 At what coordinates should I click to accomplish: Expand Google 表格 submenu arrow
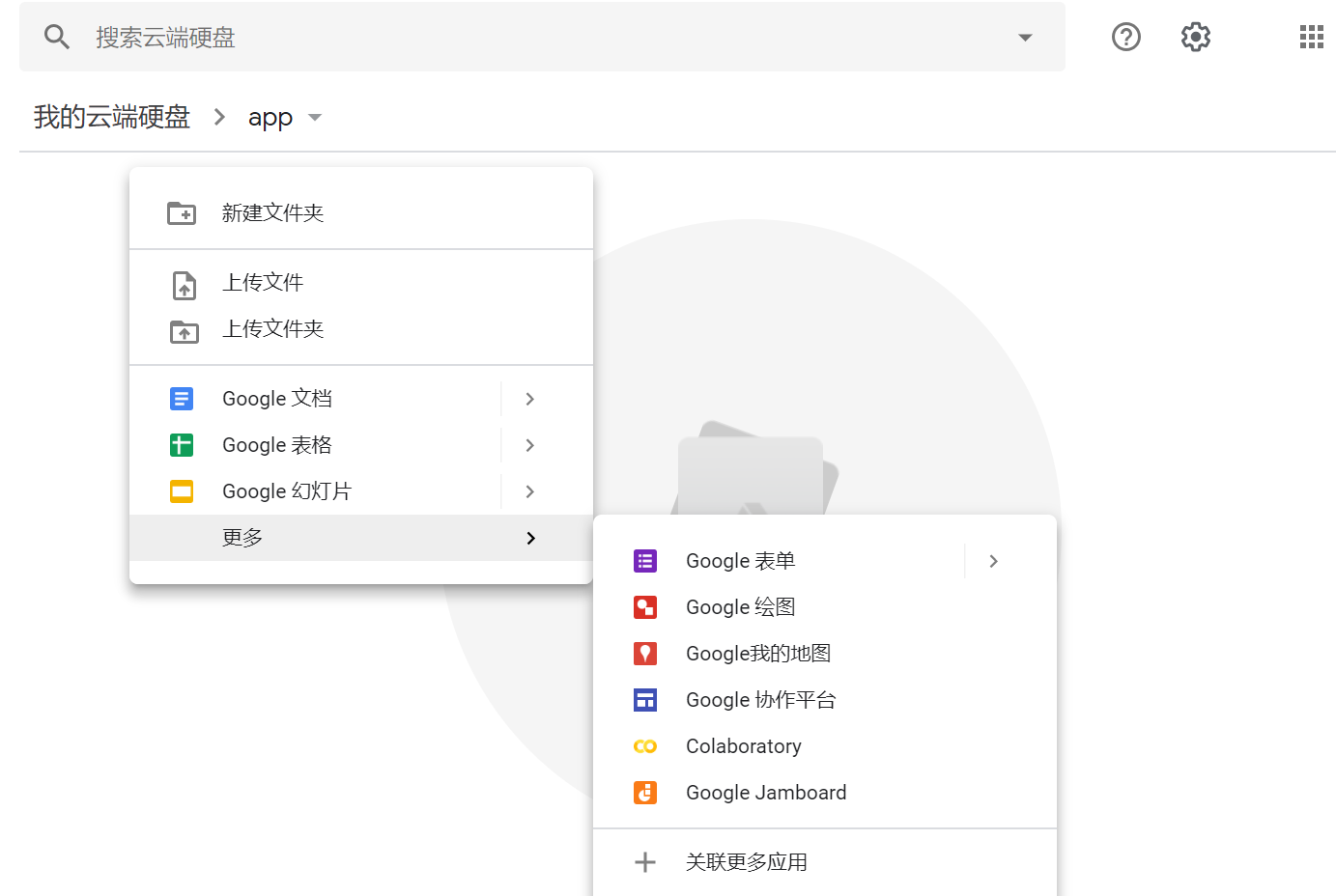[529, 445]
